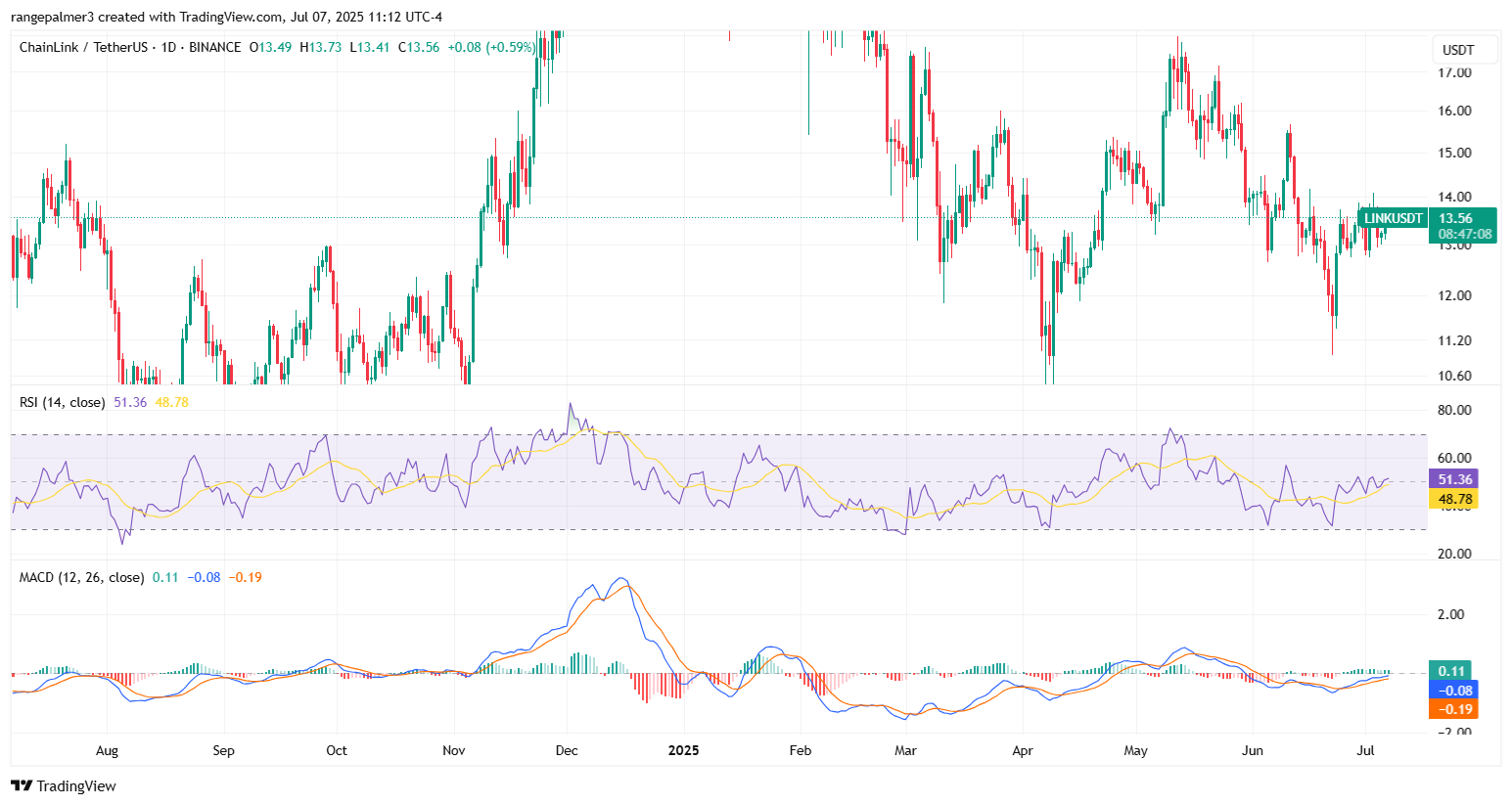Screen dimensions: 1512x805
Task: Click the RSI legend value 48.78
Action: [x=172, y=402]
